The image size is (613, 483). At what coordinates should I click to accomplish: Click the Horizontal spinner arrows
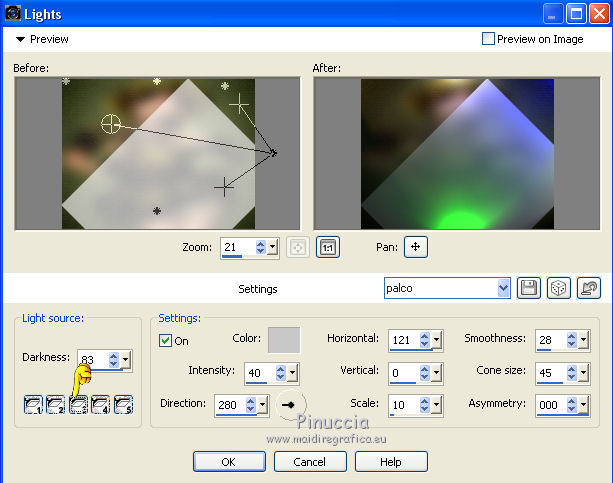425,340
